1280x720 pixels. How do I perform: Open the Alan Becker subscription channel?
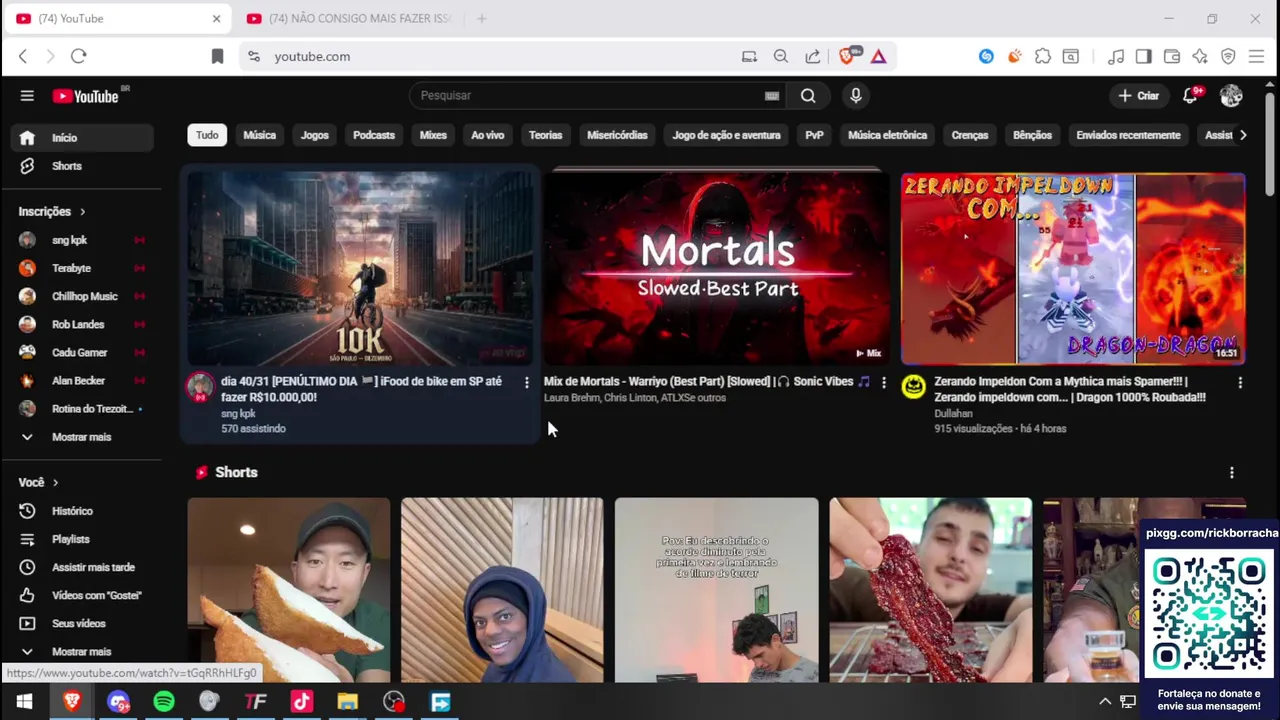82,381
